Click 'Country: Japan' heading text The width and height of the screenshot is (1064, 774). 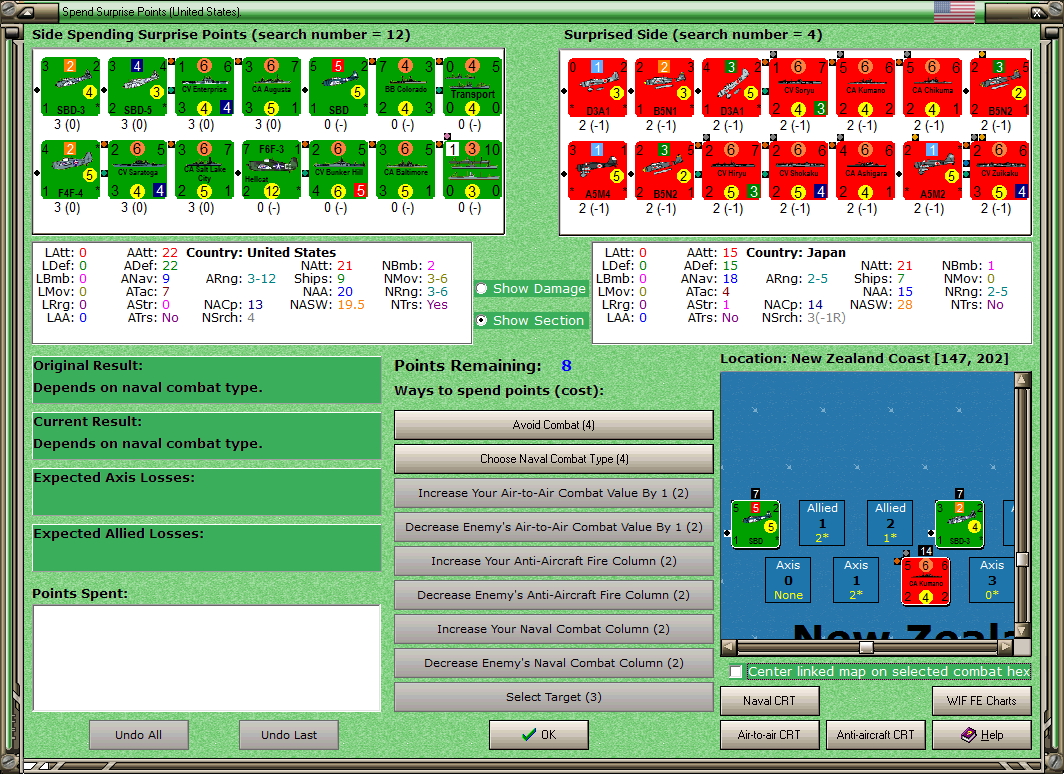click(796, 252)
